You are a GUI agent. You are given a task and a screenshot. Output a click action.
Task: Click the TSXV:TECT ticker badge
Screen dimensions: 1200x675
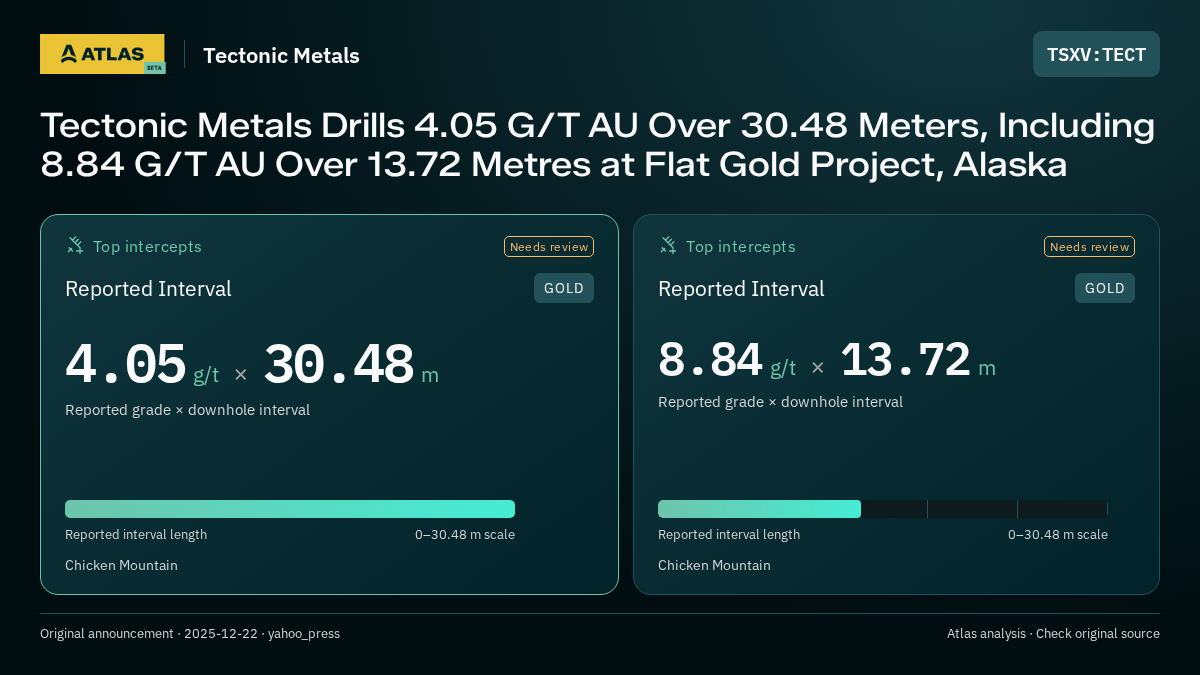coord(1096,54)
